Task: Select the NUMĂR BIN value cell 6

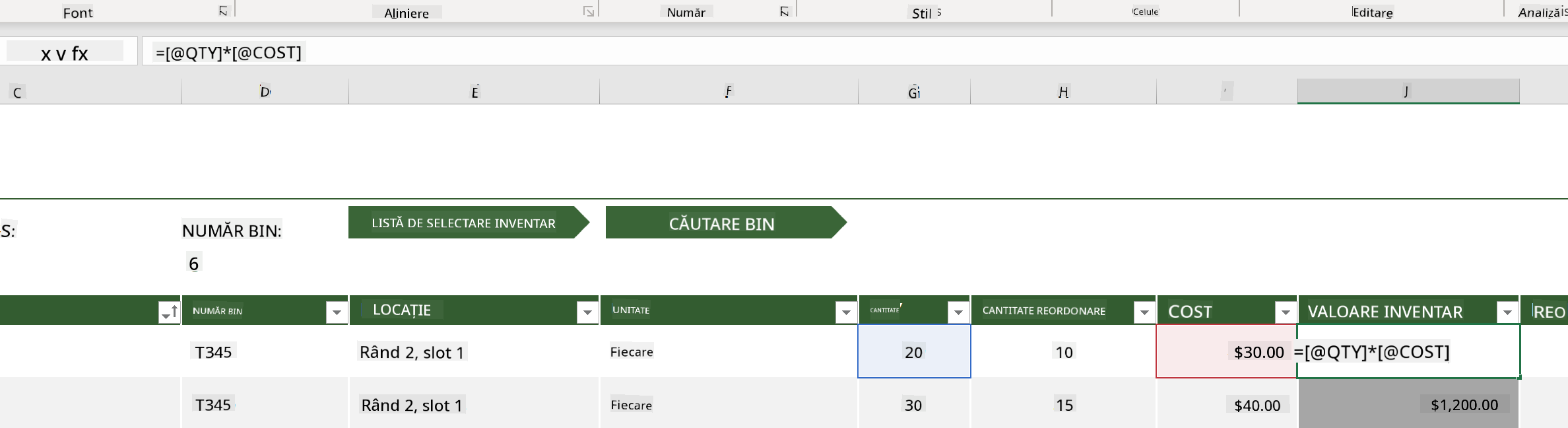Action: 194,264
